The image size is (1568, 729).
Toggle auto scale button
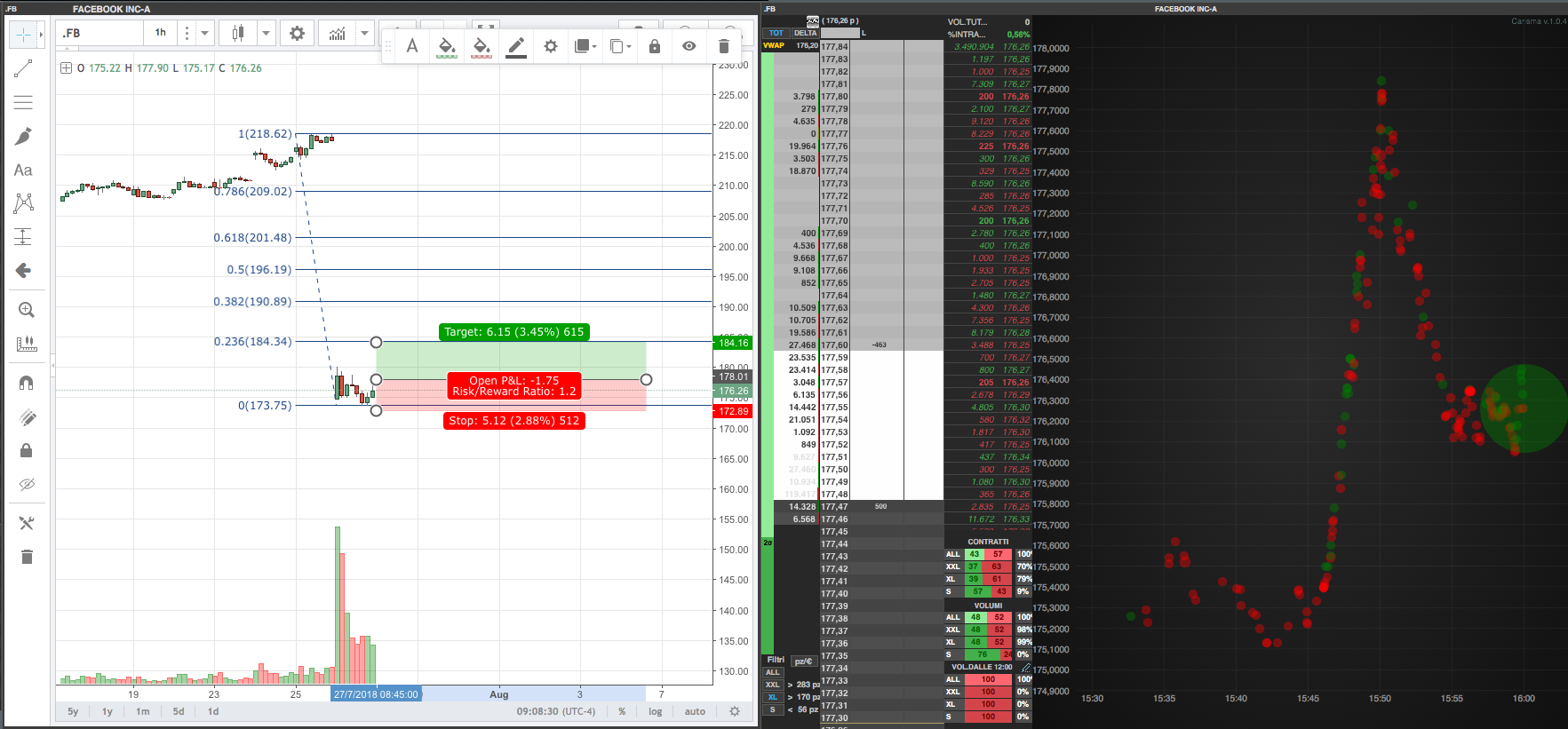click(x=695, y=711)
